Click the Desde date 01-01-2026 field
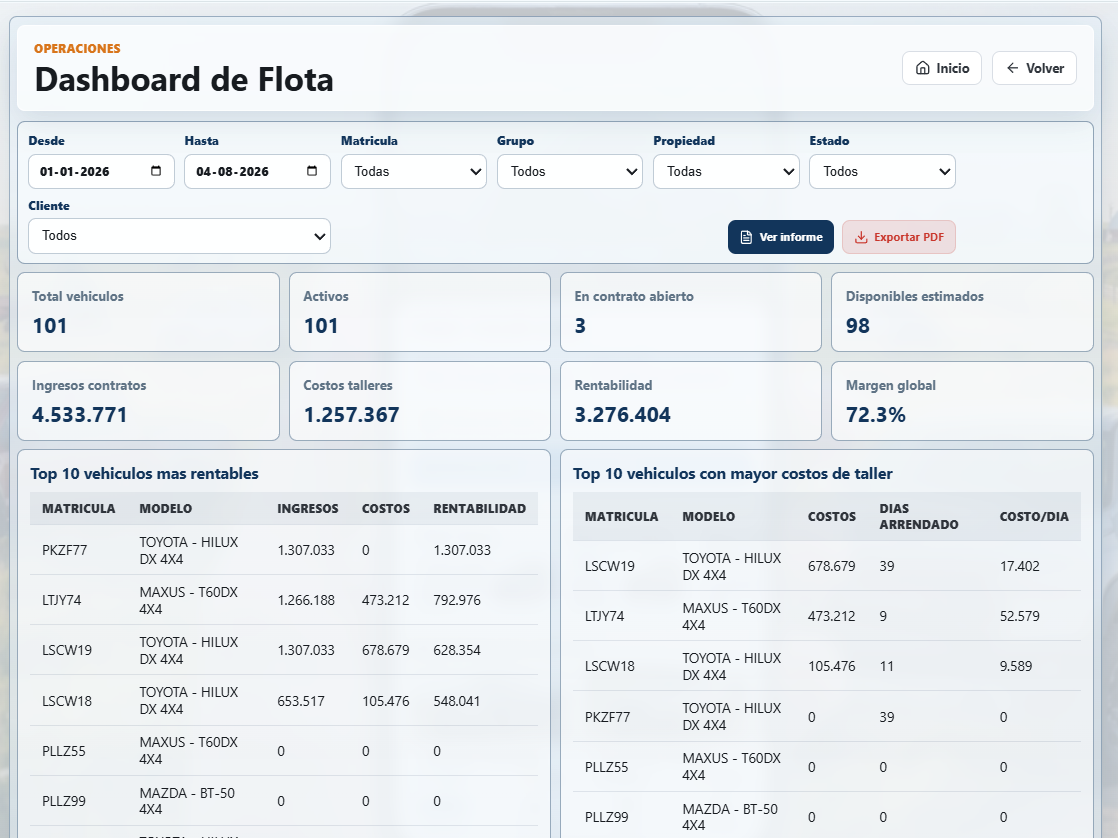The width and height of the screenshot is (1118, 838). click(101, 172)
